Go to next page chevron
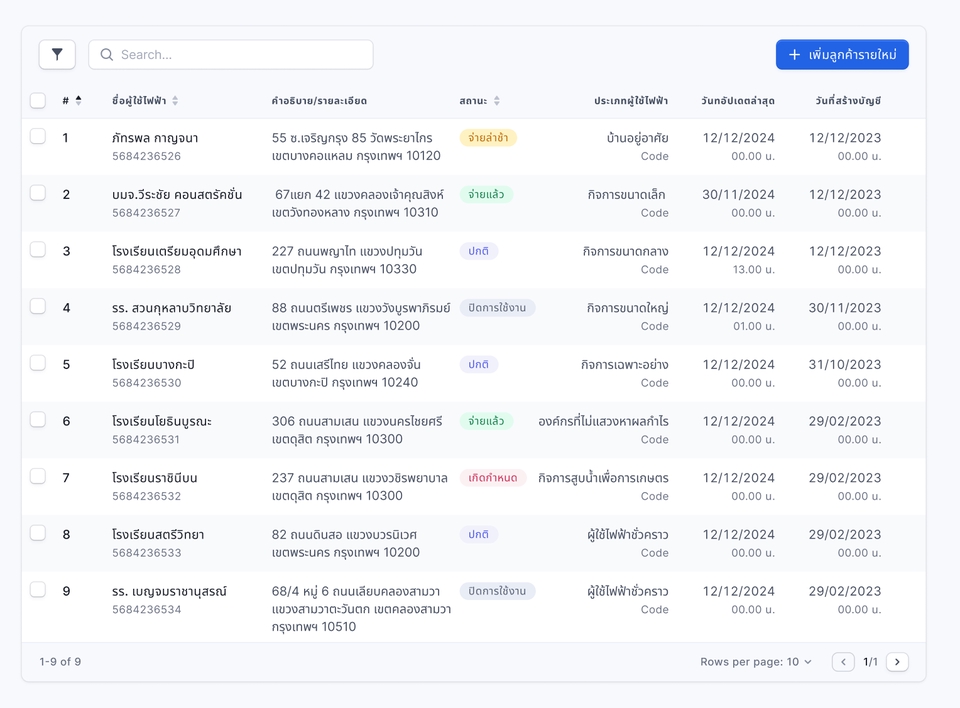Image resolution: width=960 pixels, height=708 pixels. pos(897,662)
